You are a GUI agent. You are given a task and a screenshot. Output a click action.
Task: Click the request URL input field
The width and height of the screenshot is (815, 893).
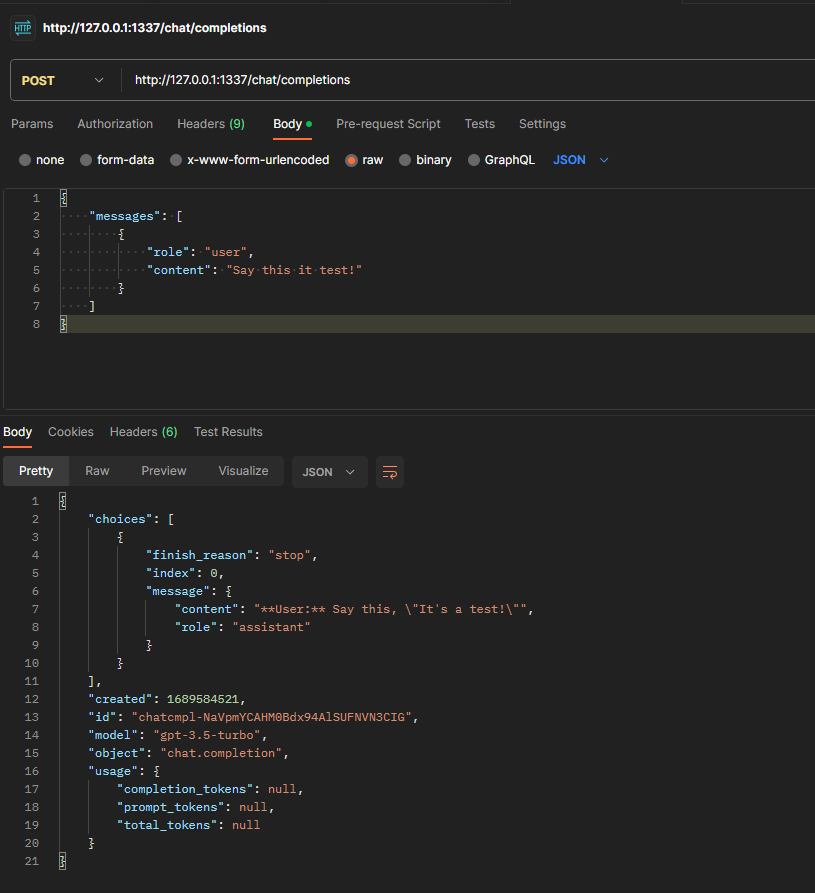tap(300, 80)
